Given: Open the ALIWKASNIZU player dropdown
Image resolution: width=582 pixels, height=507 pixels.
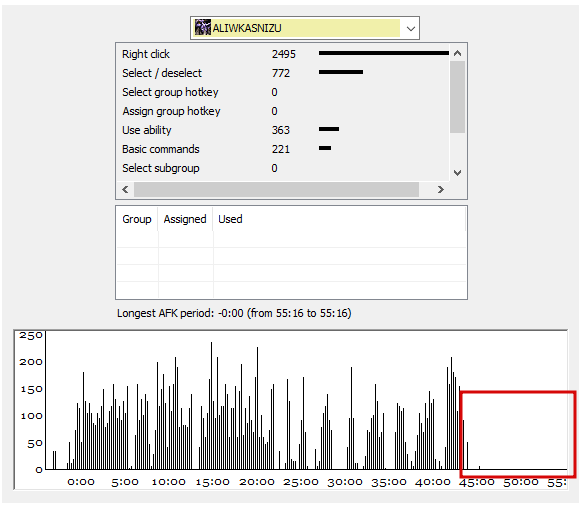Looking at the screenshot, I should coord(305,28).
